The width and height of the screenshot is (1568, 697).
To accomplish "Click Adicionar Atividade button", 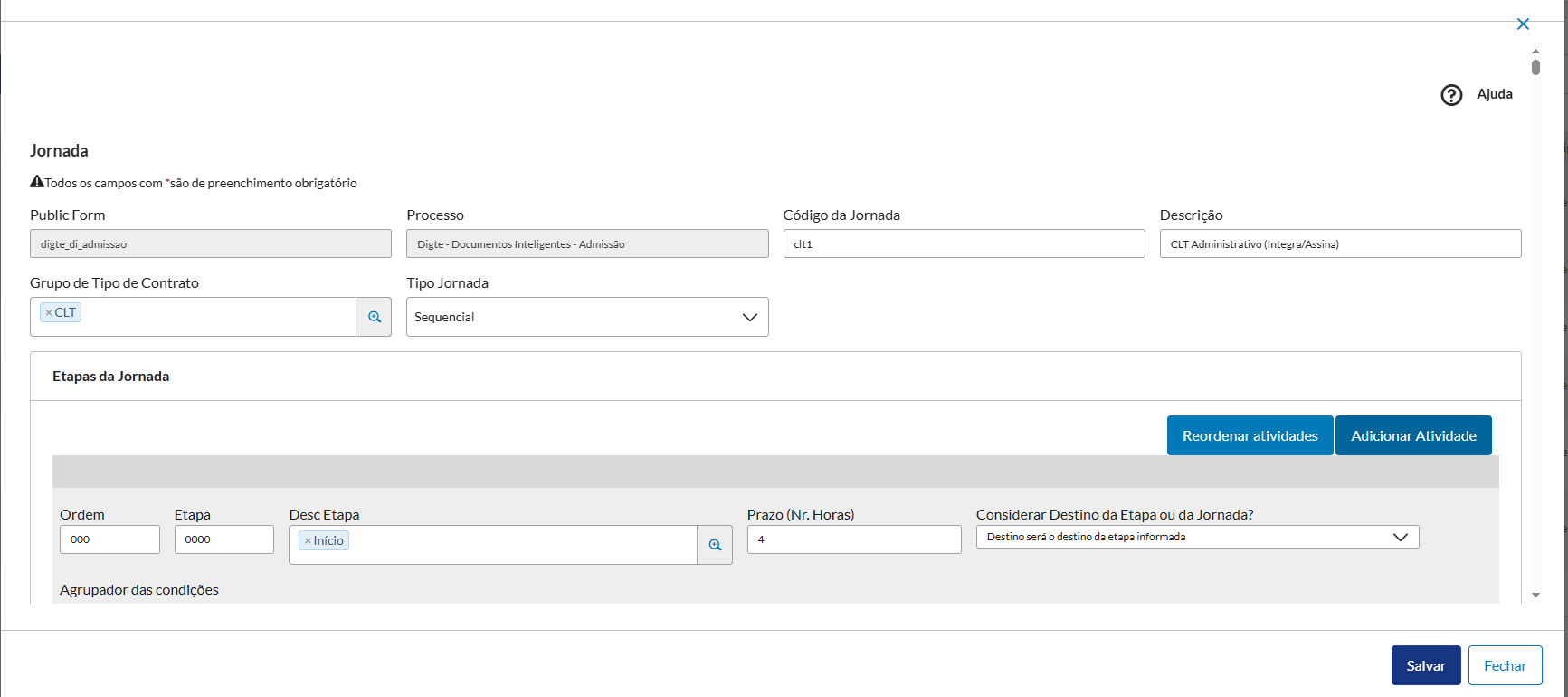I will click(1413, 435).
